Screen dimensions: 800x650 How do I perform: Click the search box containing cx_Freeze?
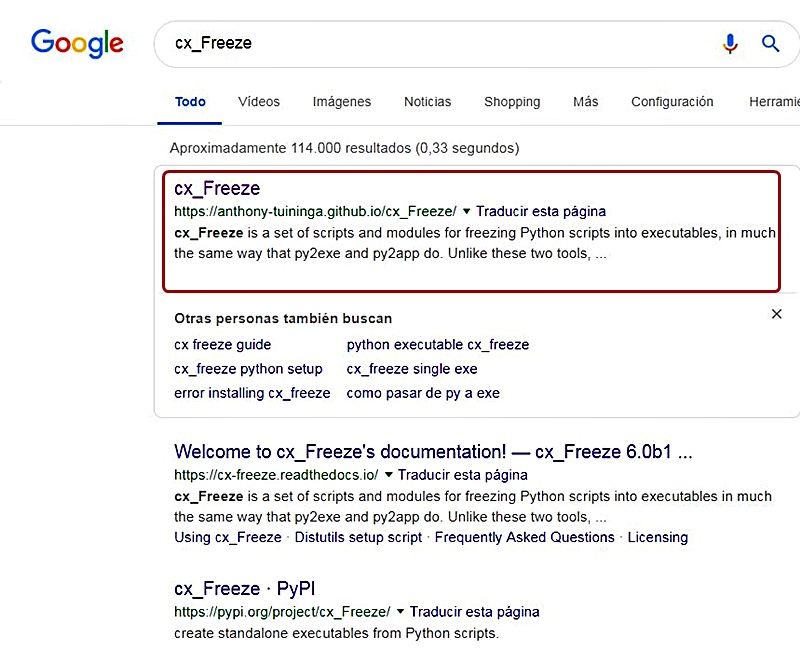click(430, 43)
